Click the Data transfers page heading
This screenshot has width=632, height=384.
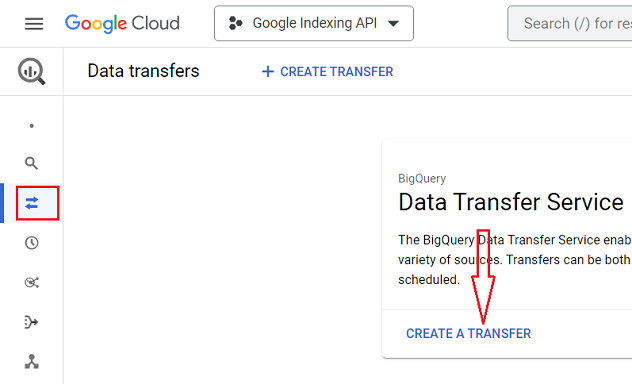pos(143,71)
